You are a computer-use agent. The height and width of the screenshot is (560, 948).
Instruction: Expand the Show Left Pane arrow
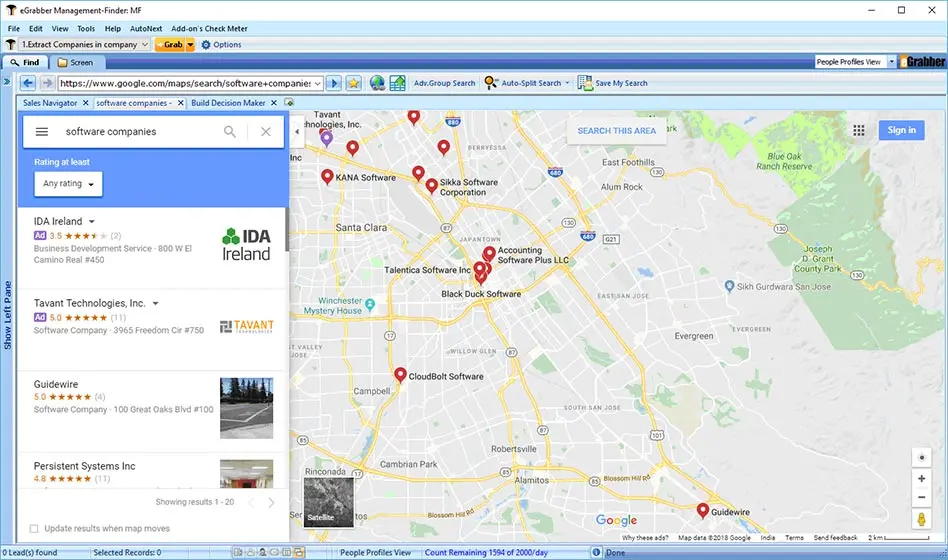7,81
